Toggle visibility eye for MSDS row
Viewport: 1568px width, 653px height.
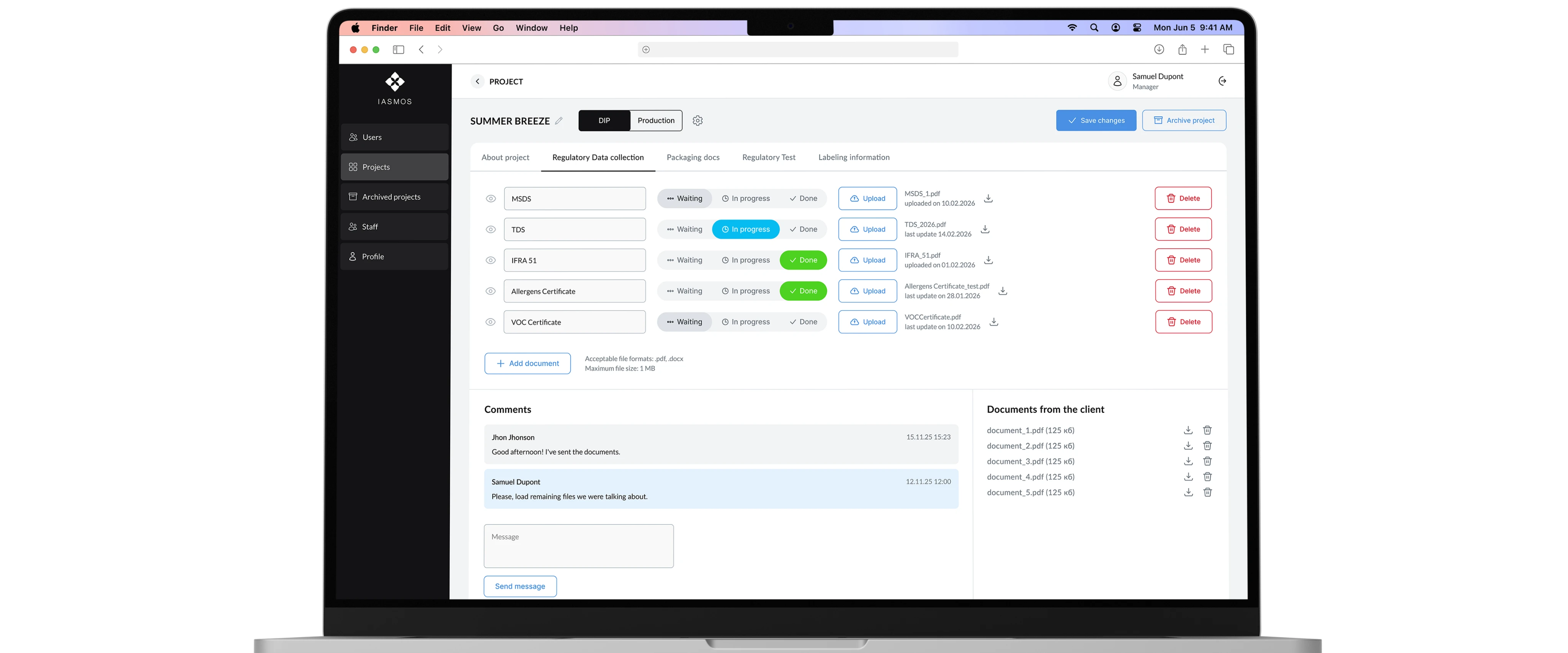491,199
